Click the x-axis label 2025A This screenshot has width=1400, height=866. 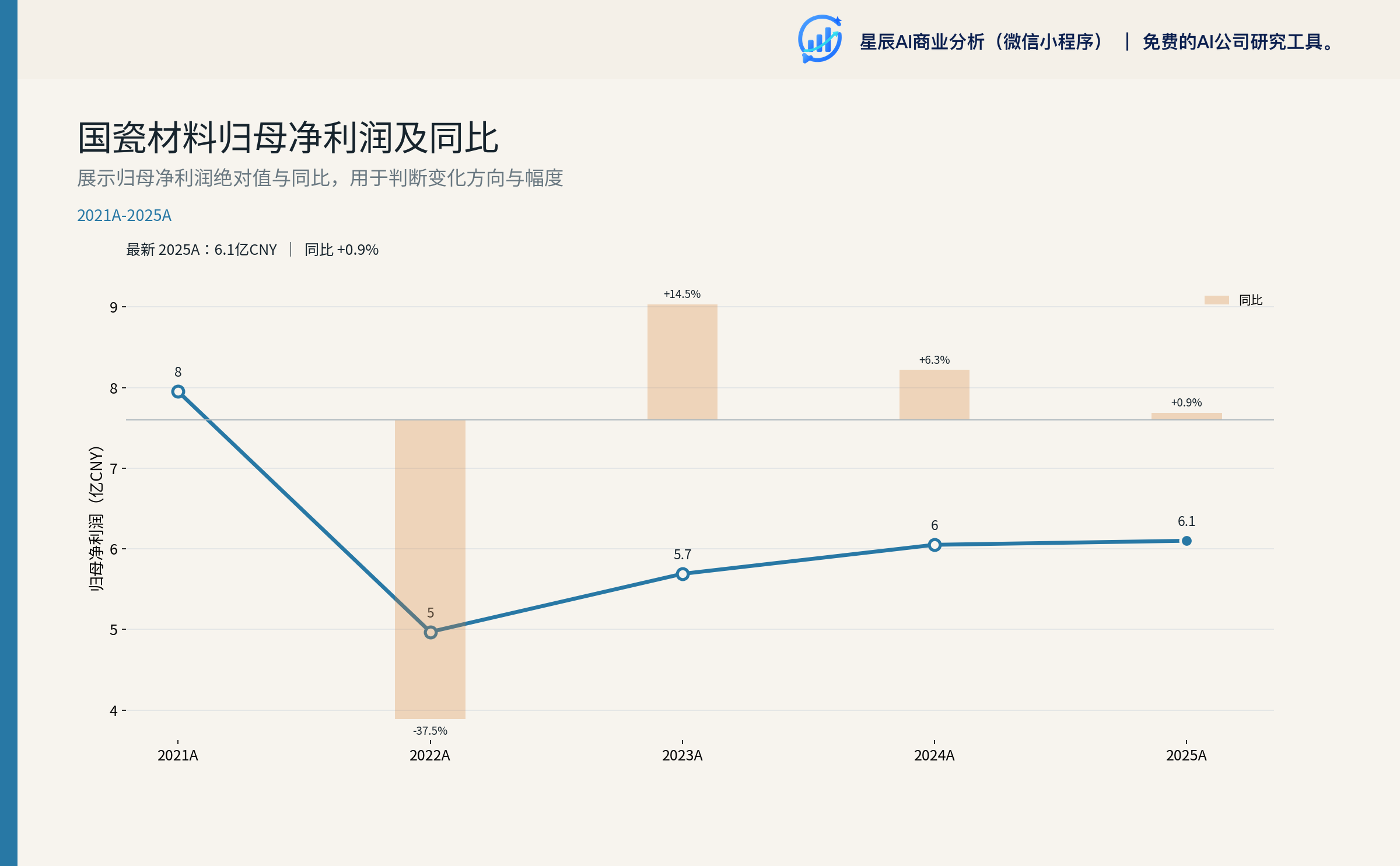click(1186, 756)
